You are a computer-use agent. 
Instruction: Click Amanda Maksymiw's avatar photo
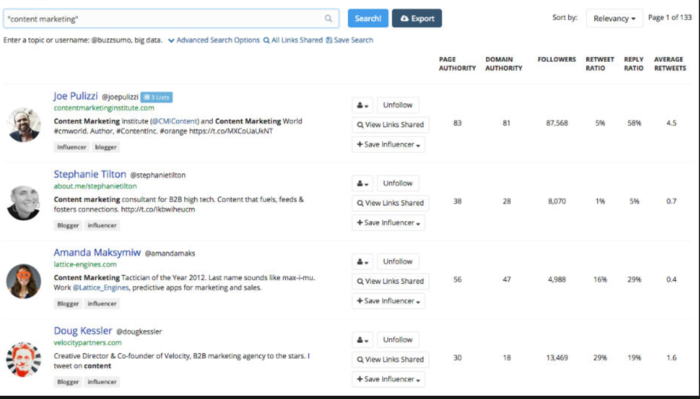tap(24, 281)
